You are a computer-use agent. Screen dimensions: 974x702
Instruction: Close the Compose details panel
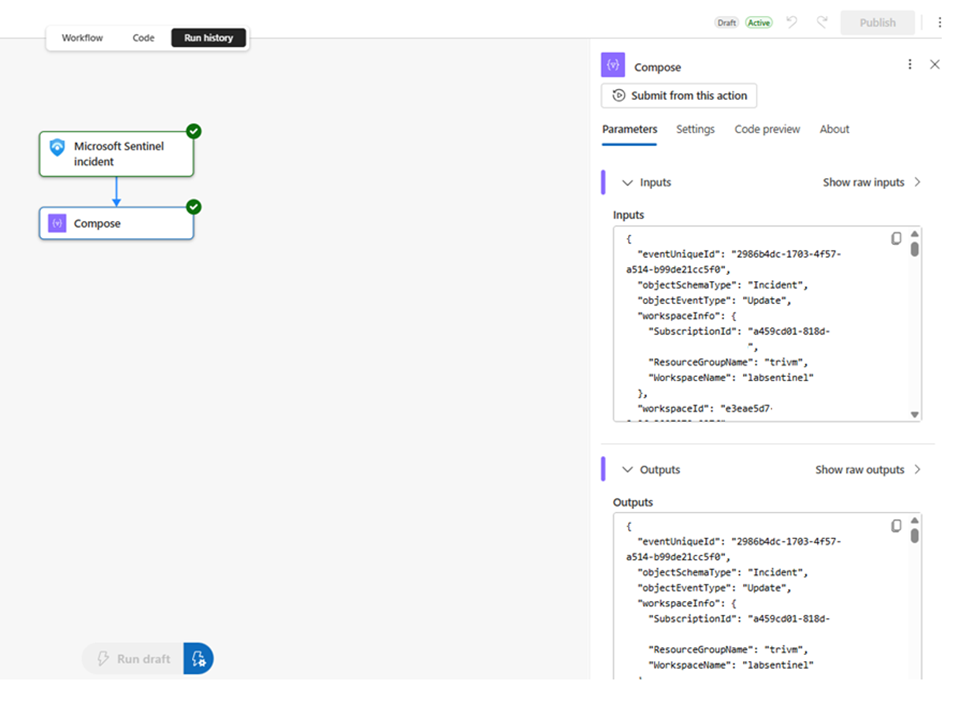point(935,65)
